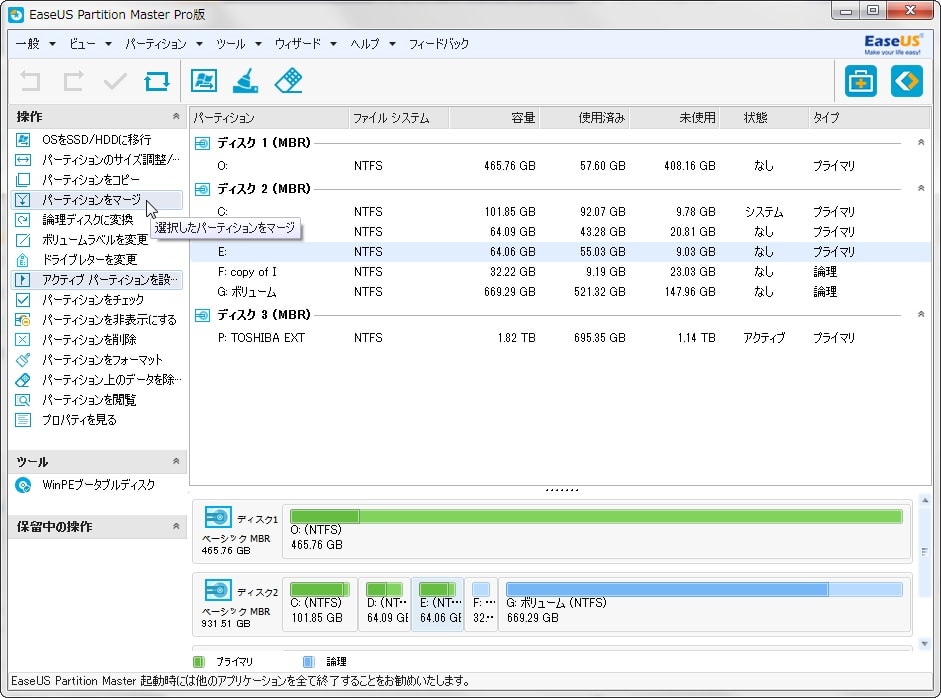Screen dimensions: 941x698
Task: Click the cleanup broom toolbar icon
Action: tap(246, 81)
